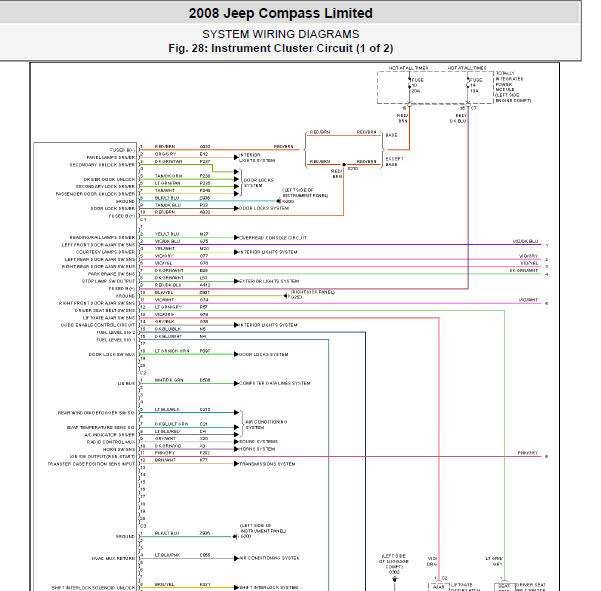Image resolution: width=601 pixels, height=591 pixels.
Task: Click the "VIO/WHT" label at right edge
Action: point(529,300)
